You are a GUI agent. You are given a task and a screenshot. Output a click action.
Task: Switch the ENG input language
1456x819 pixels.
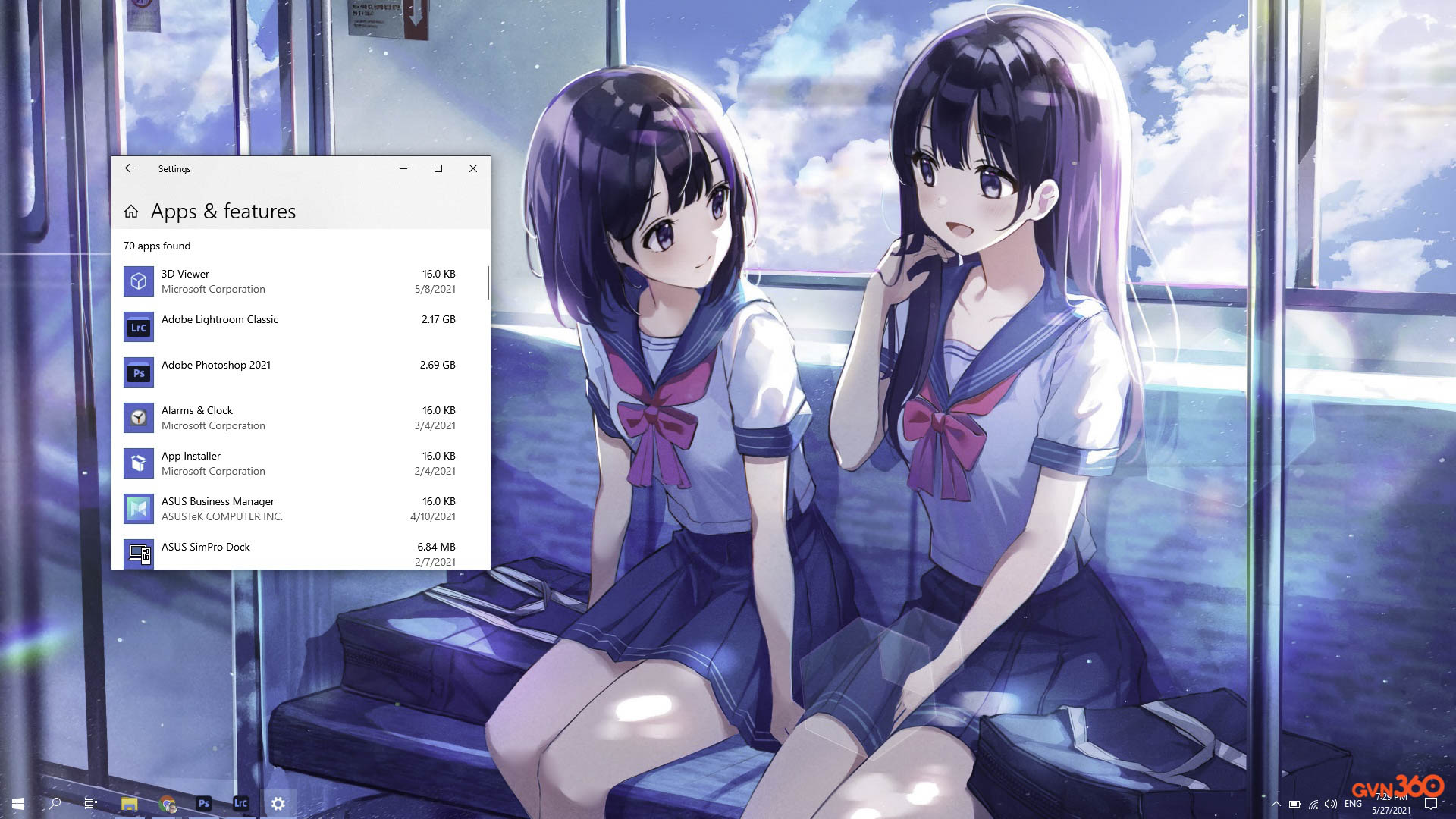pos(1353,804)
